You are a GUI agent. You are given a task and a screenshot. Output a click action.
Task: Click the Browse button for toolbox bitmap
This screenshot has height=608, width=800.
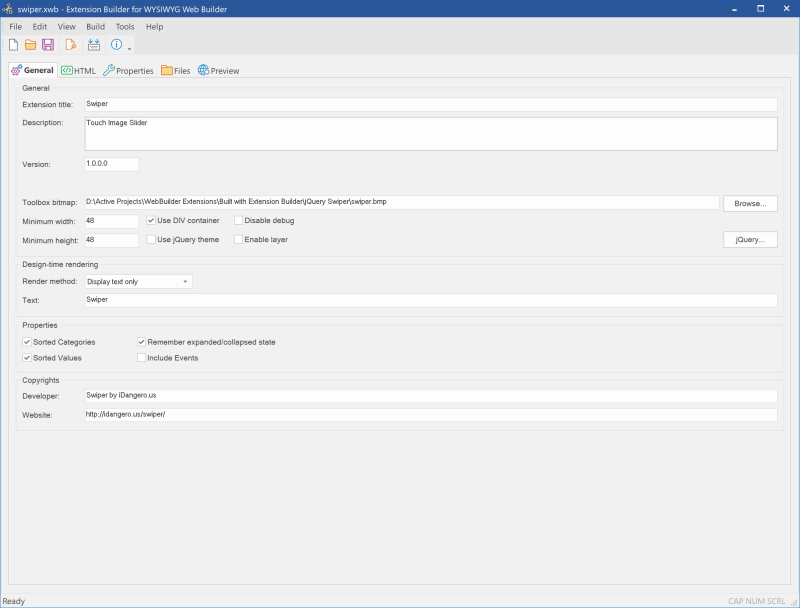pyautogui.click(x=750, y=203)
